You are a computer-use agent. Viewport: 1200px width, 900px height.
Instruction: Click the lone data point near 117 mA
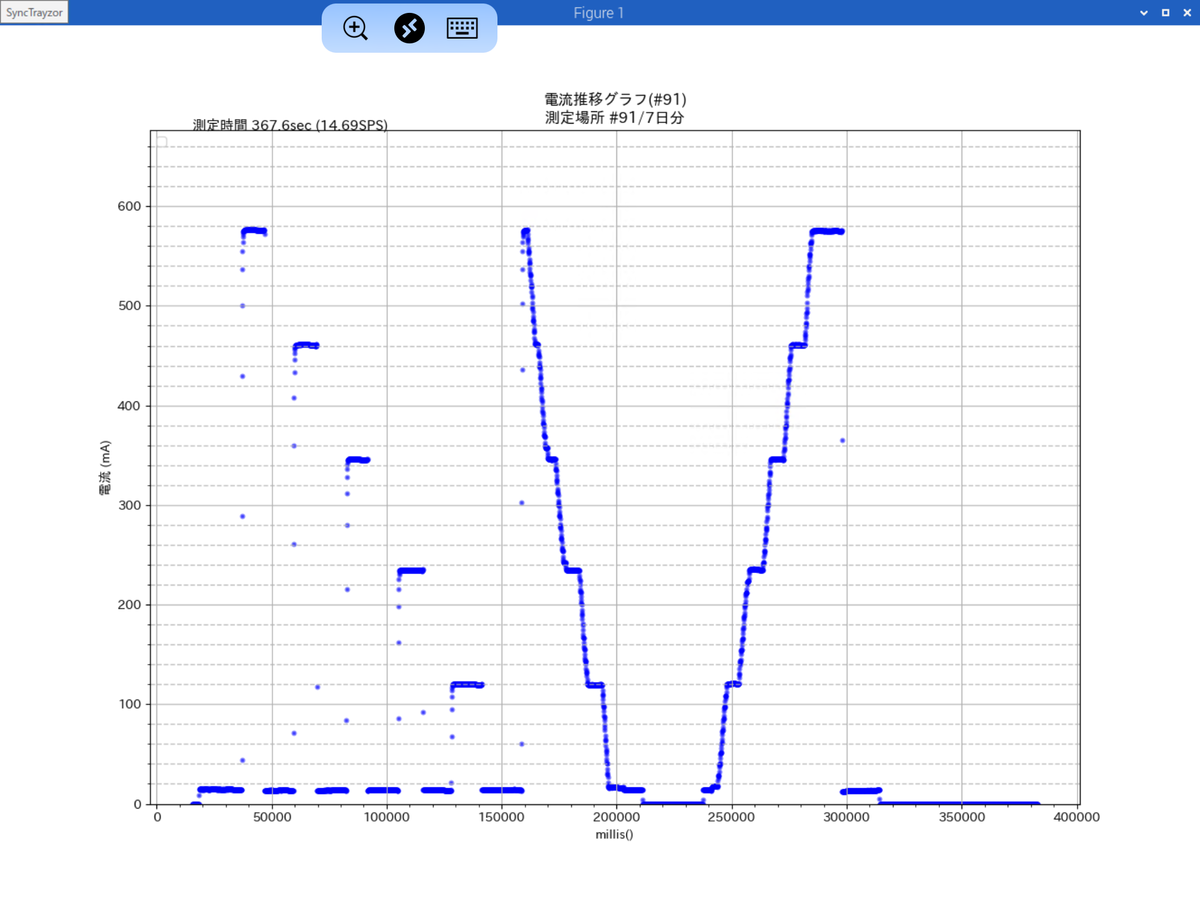coord(317,687)
